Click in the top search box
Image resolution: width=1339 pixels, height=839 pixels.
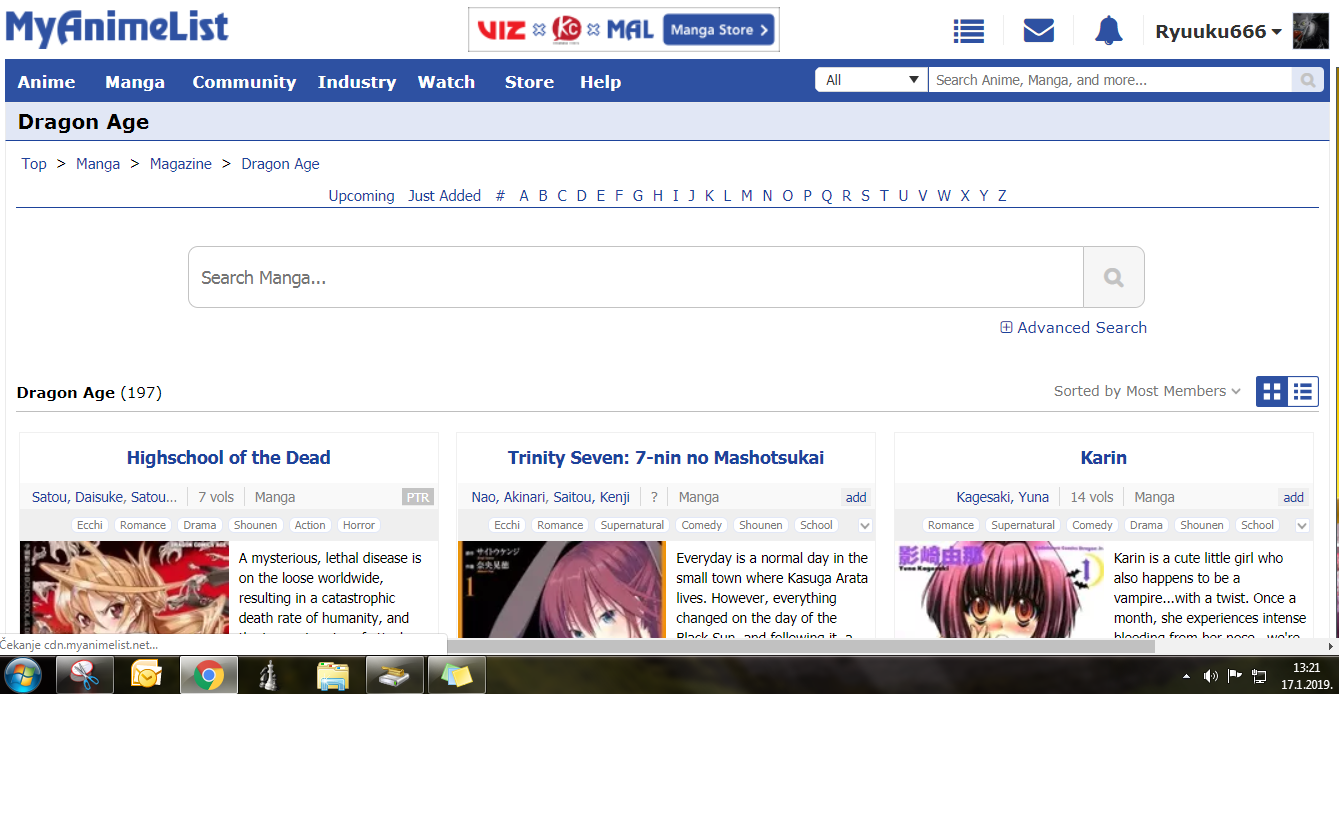click(x=1110, y=80)
